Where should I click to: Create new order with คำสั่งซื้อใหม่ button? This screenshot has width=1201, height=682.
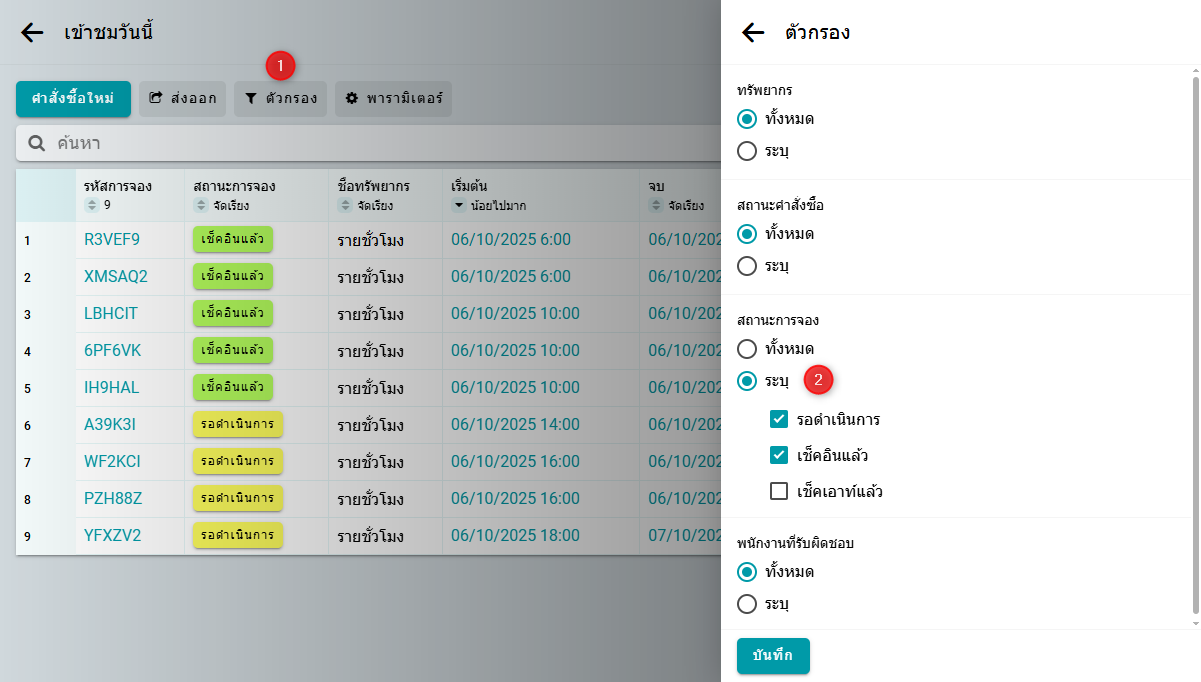click(x=73, y=99)
